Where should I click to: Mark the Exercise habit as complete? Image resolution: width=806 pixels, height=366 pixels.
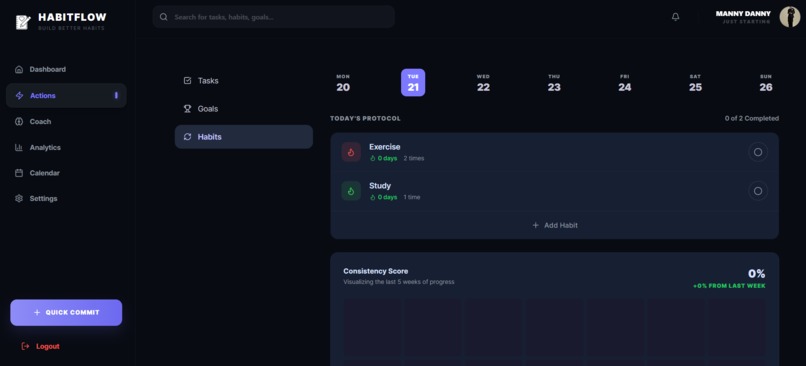click(758, 152)
